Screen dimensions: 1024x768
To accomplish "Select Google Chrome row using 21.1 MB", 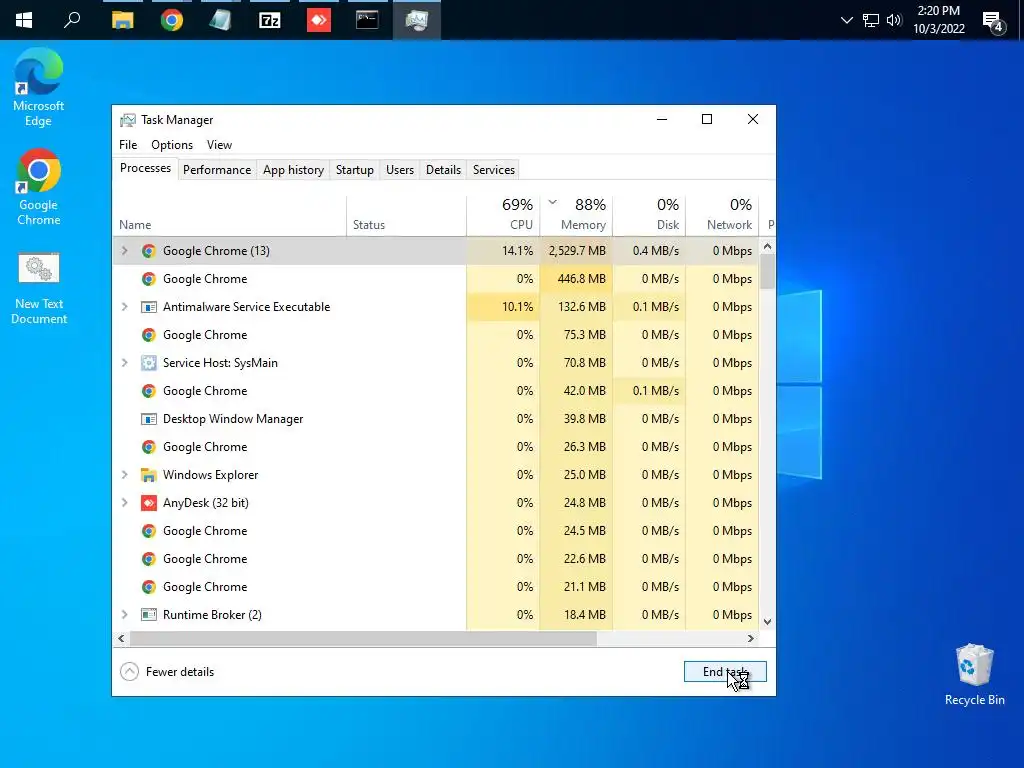I will pyautogui.click(x=436, y=586).
